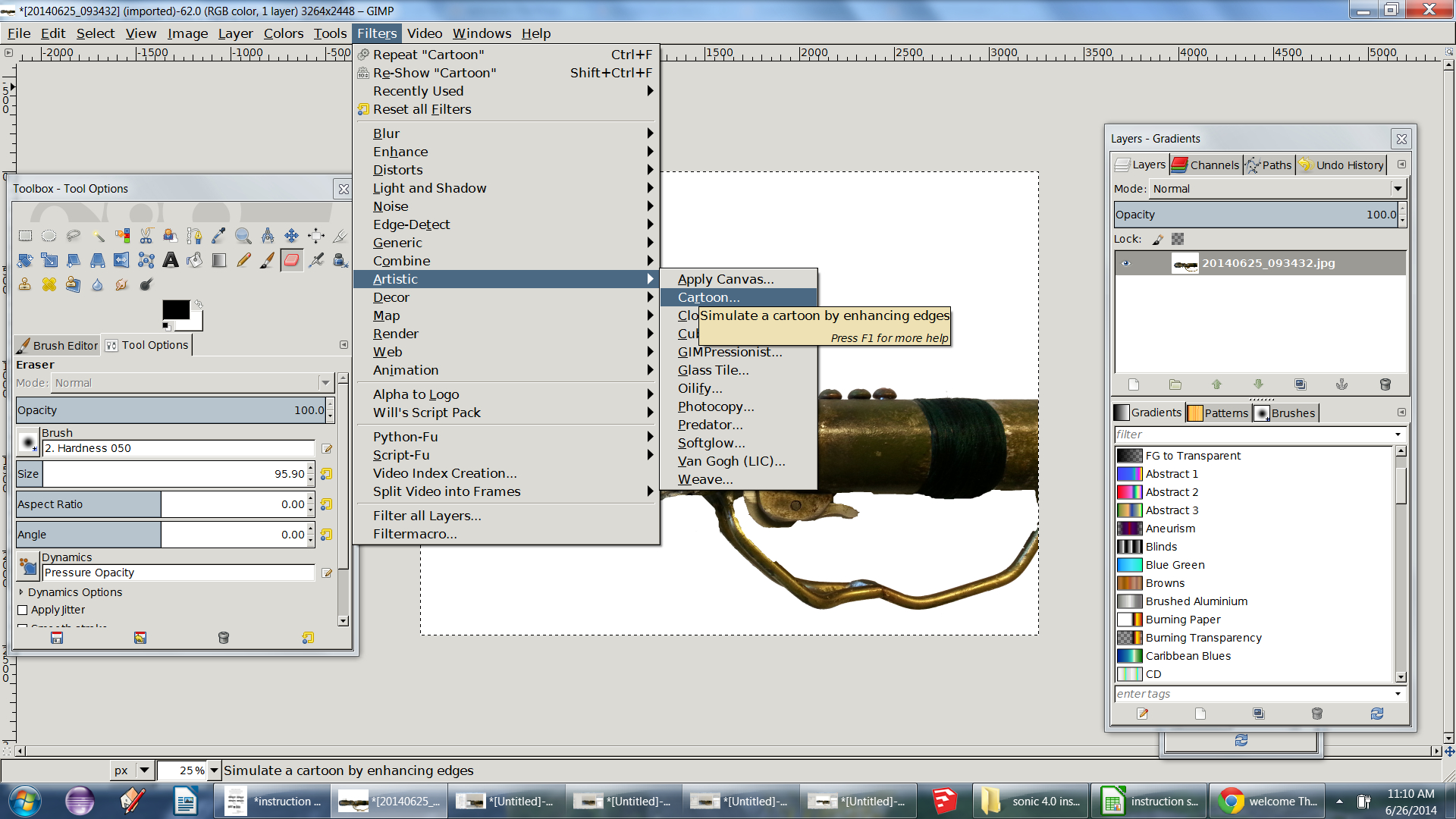This screenshot has width=1456, height=819.
Task: Click the black foreground color swatch
Action: pos(176,309)
